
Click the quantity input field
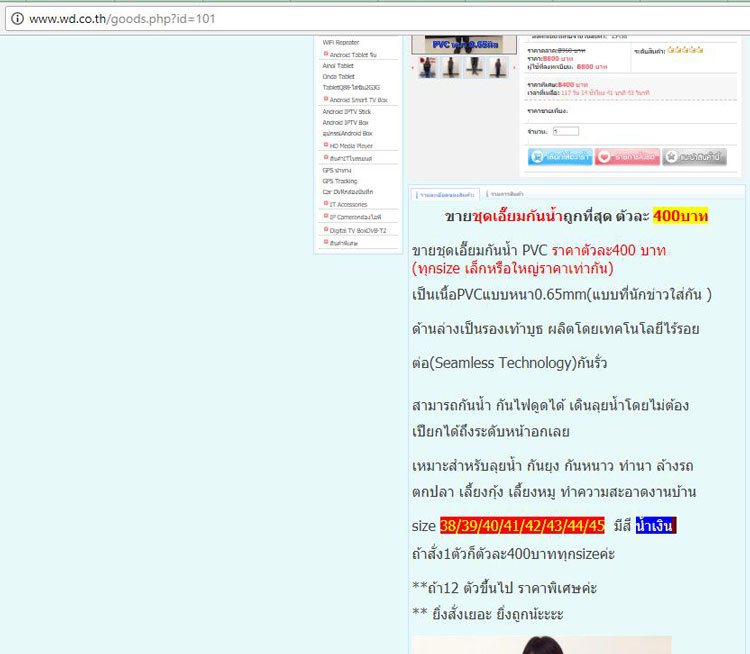(x=565, y=131)
